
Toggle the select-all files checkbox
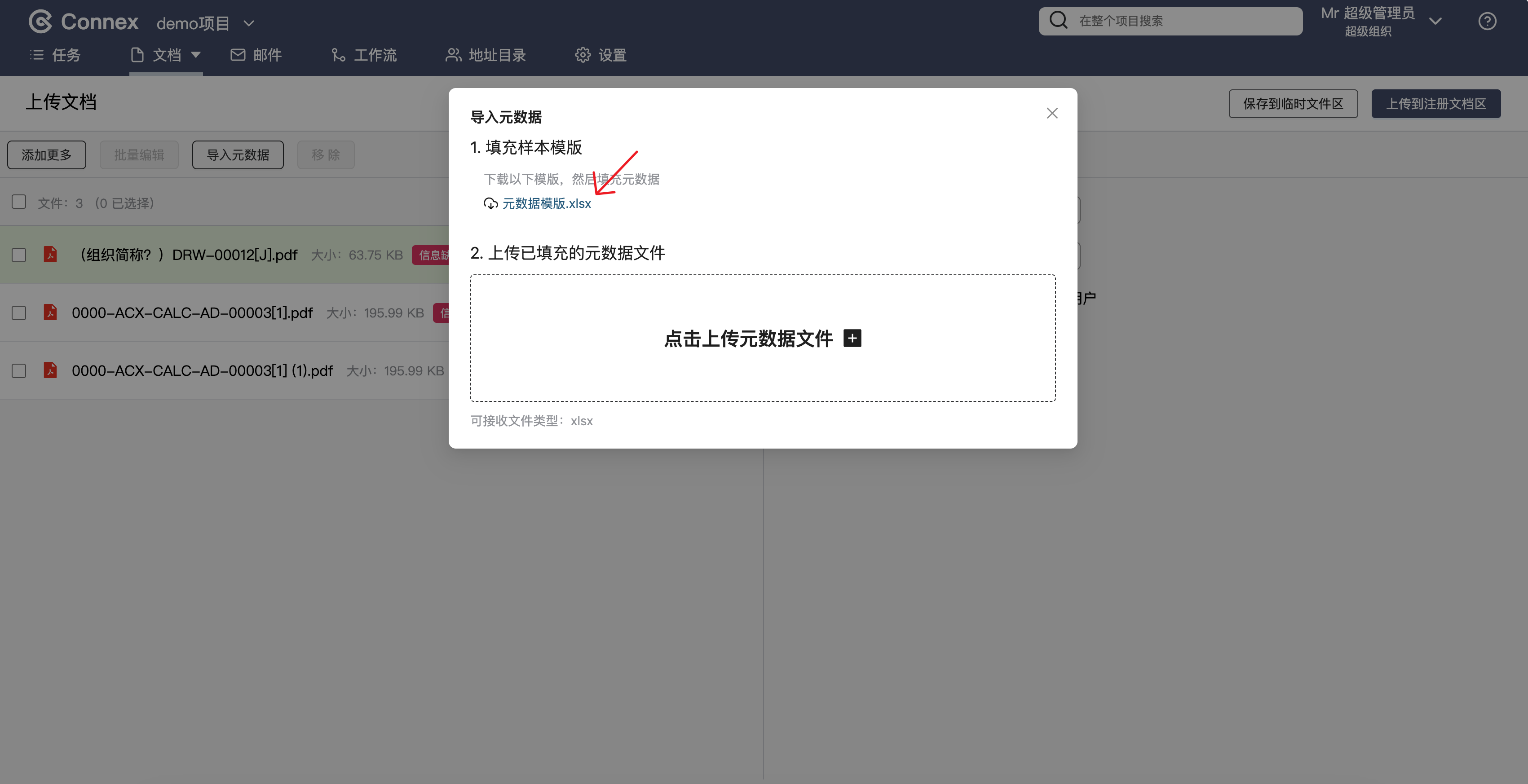[19, 202]
